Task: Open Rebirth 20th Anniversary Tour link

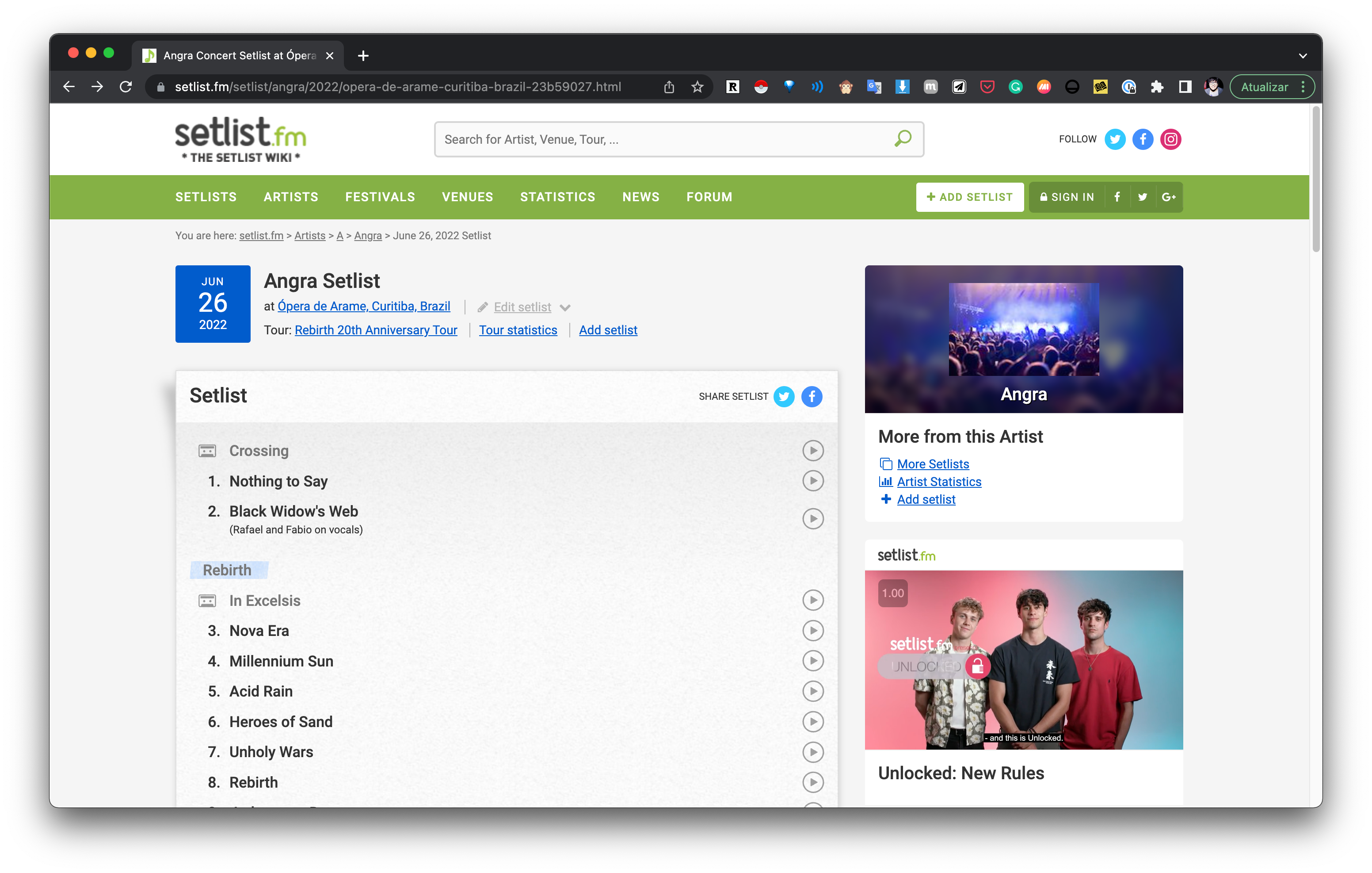Action: [375, 330]
